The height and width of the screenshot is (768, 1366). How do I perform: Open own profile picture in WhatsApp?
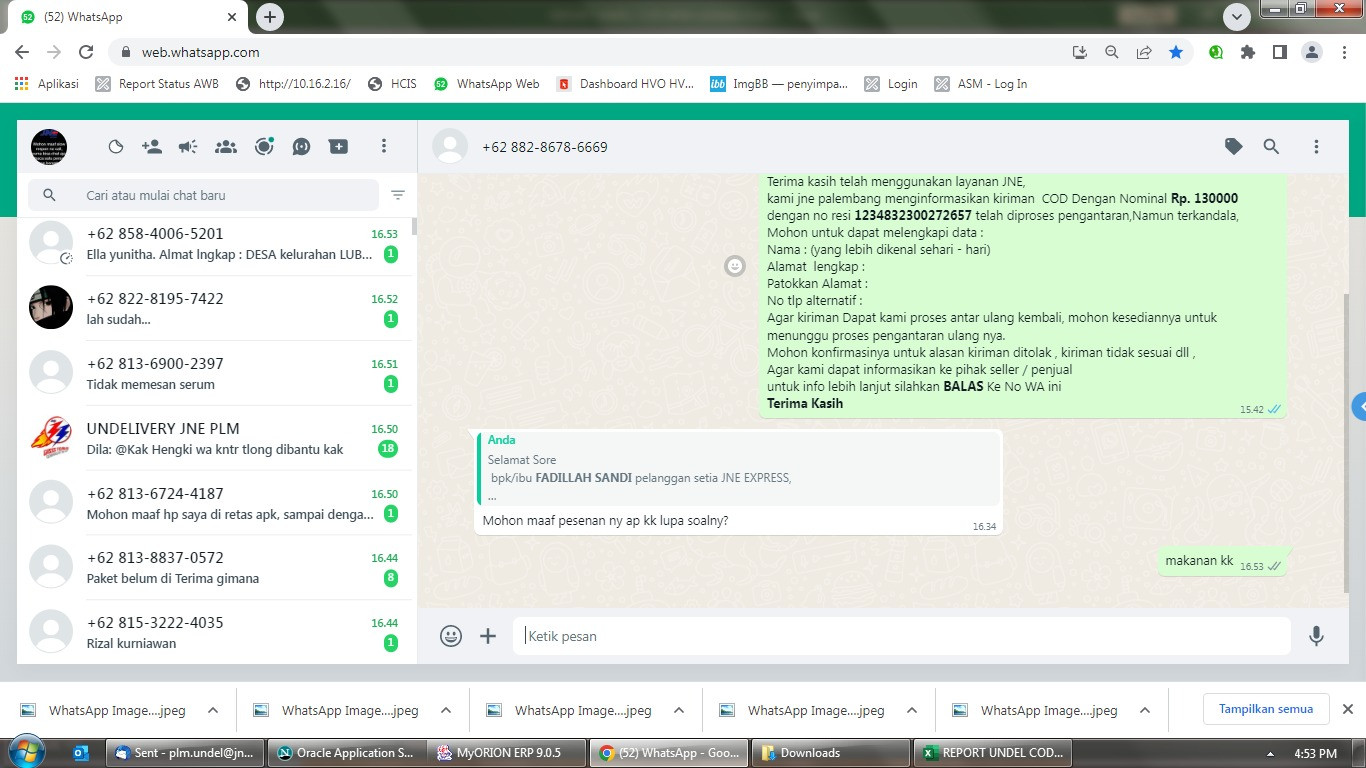tap(49, 147)
